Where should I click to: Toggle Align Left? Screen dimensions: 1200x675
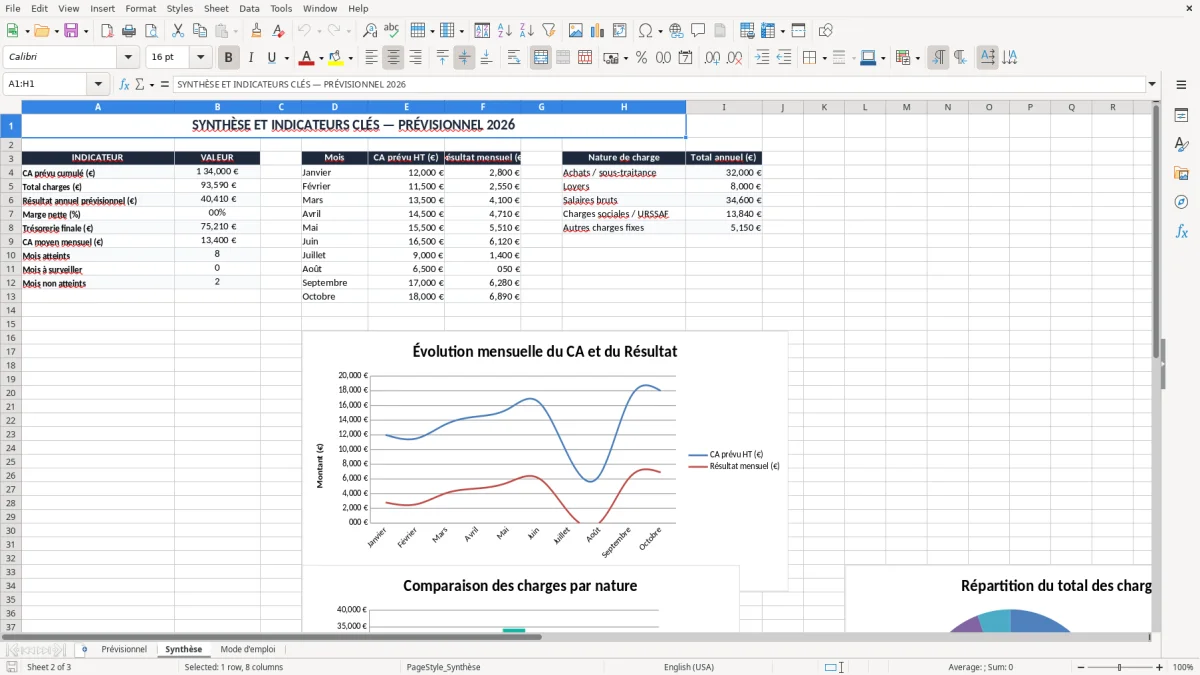click(x=372, y=58)
